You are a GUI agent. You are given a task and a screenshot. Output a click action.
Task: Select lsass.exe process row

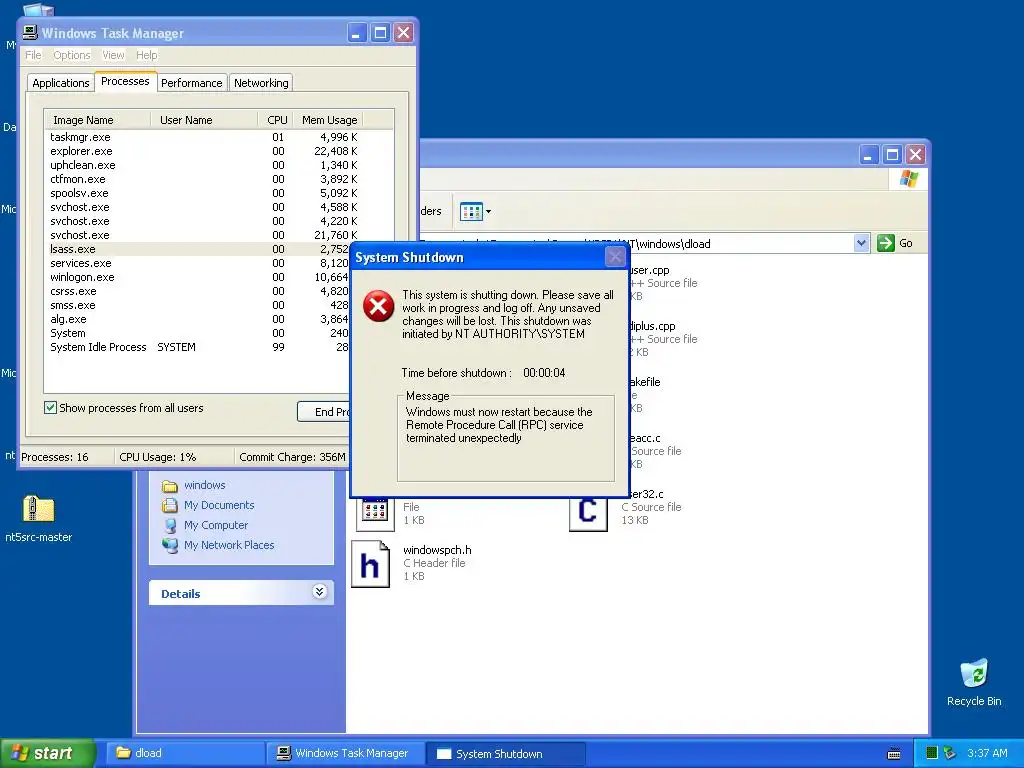(198, 249)
